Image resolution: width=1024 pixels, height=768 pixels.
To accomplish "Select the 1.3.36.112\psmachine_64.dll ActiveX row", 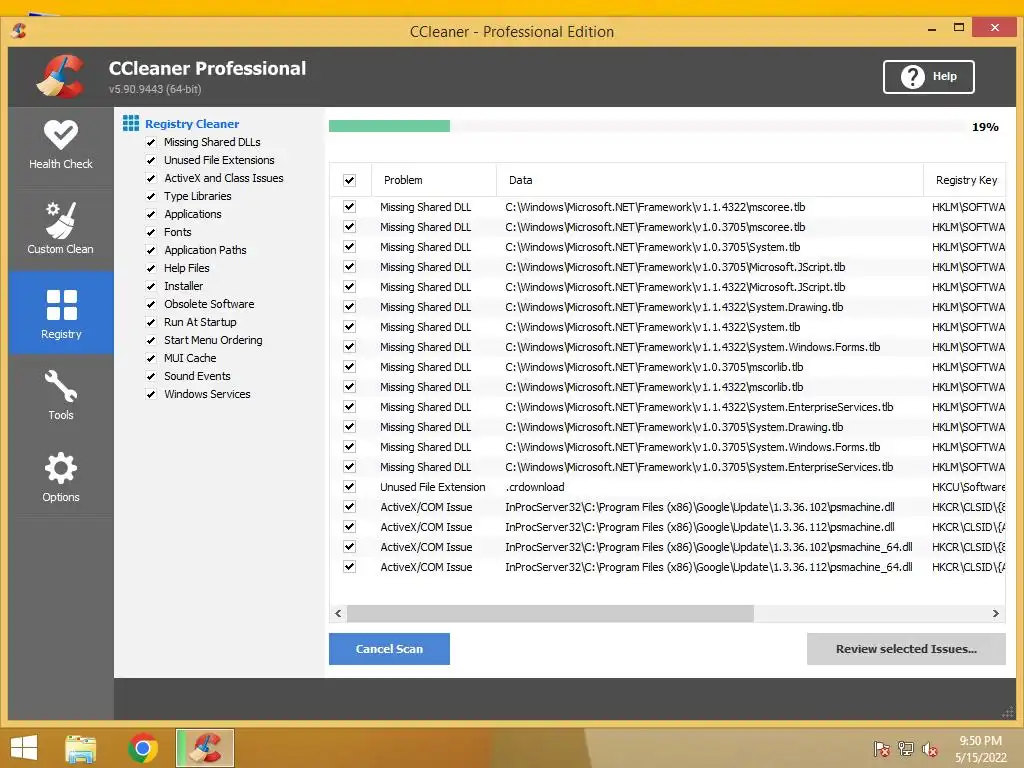I will (x=667, y=567).
